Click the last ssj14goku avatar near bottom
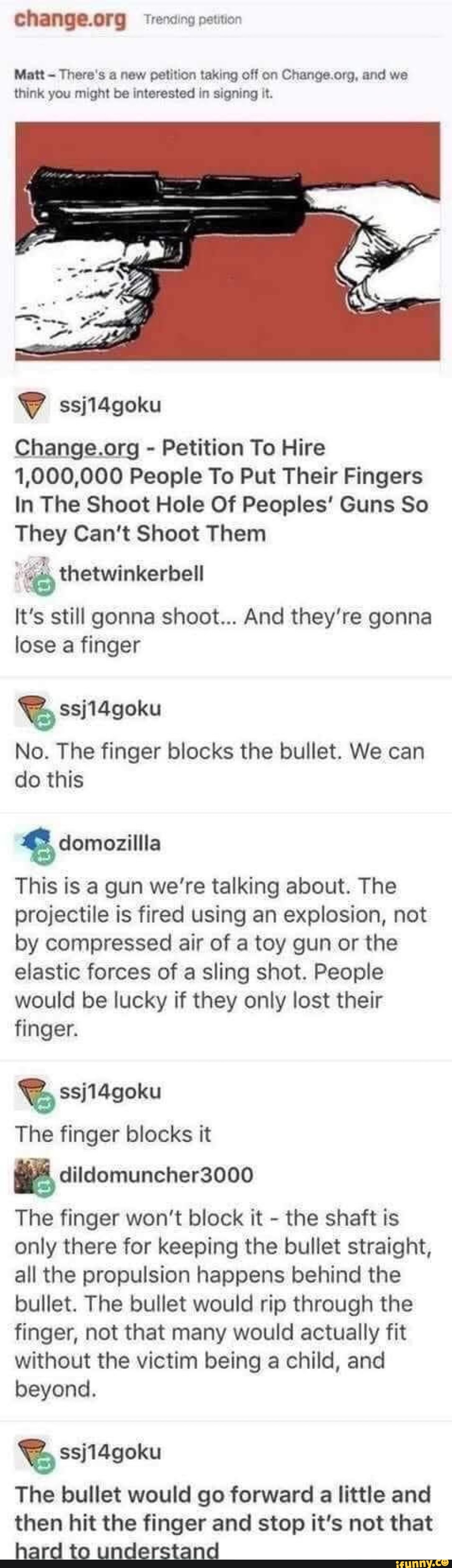Viewport: 452px width, 1568px height. [35, 1454]
